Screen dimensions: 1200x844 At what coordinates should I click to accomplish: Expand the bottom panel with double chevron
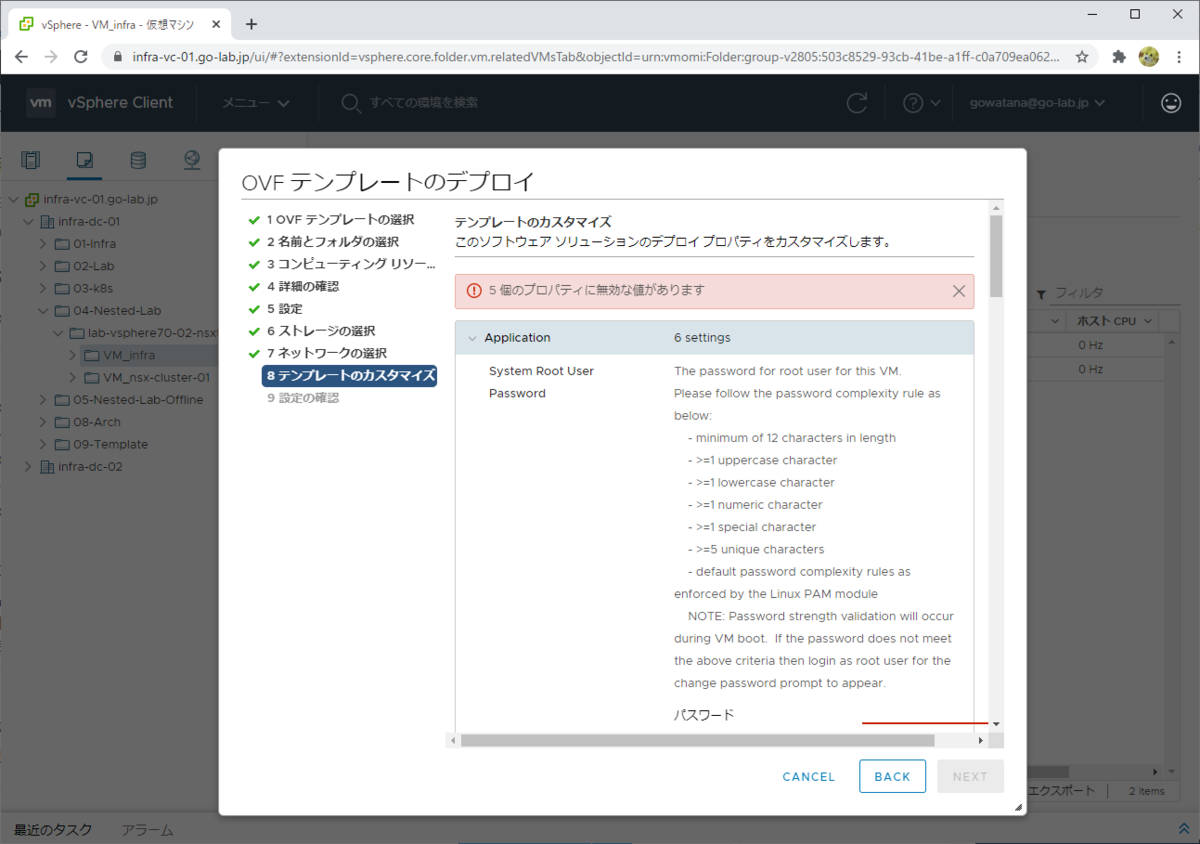[1184, 829]
